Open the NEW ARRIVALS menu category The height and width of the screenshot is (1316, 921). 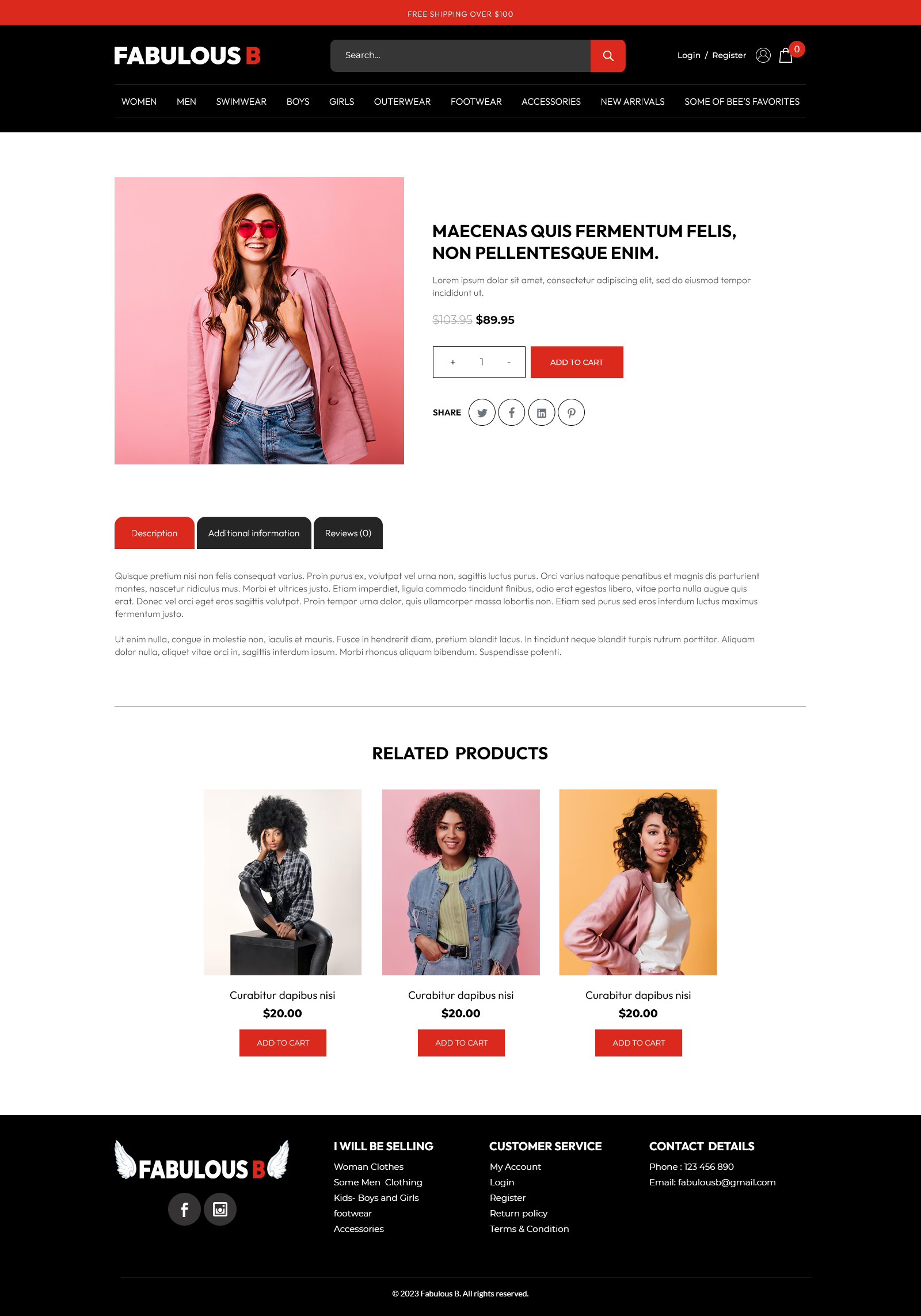click(633, 102)
